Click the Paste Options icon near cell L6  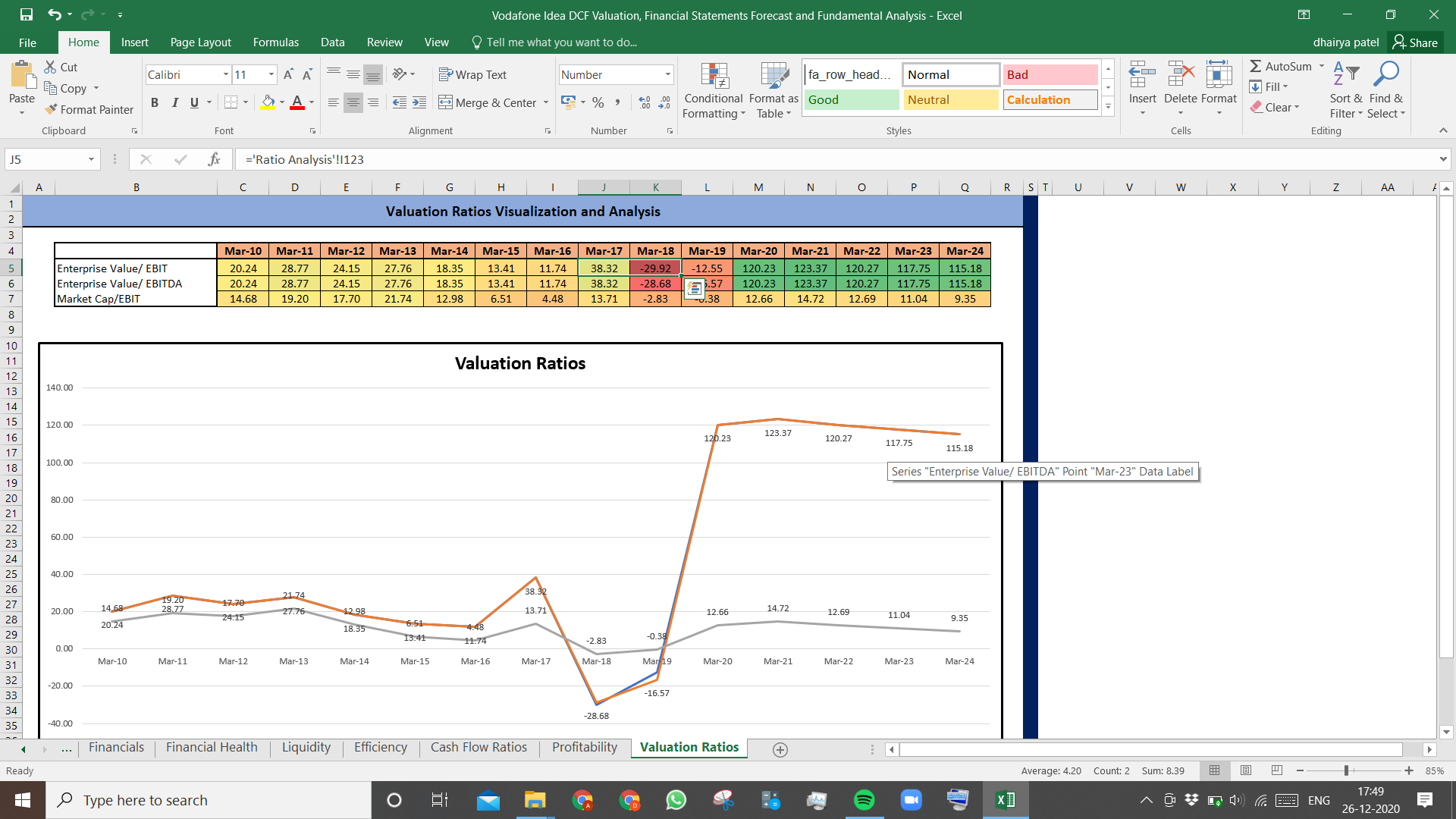[x=694, y=288]
